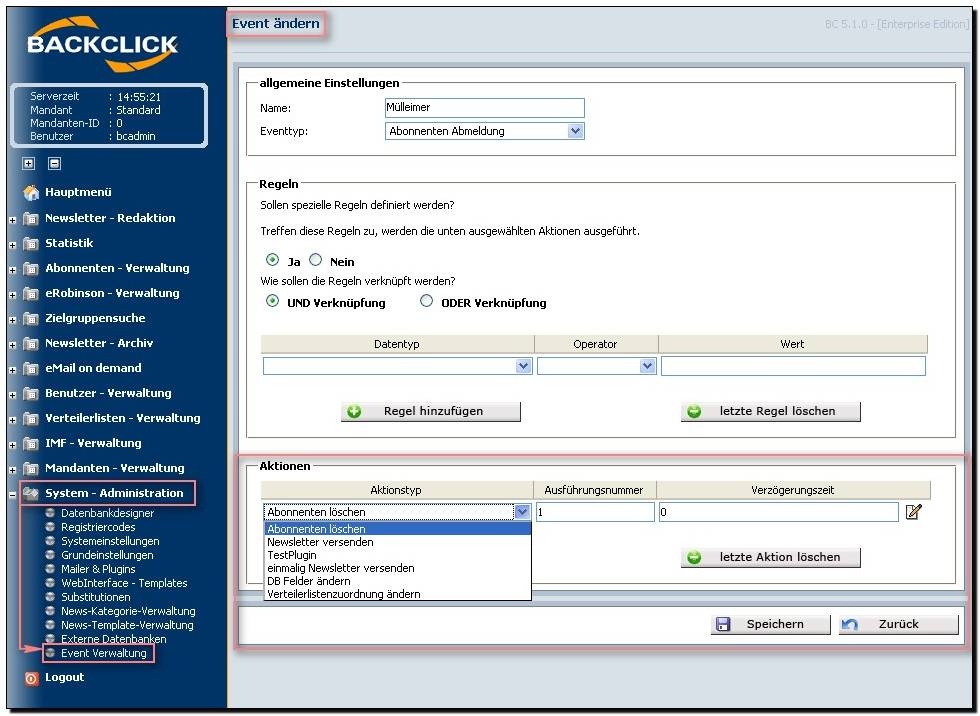The width and height of the screenshot is (980, 716).
Task: Click the Ausführungsnummer input field
Action: 595,512
